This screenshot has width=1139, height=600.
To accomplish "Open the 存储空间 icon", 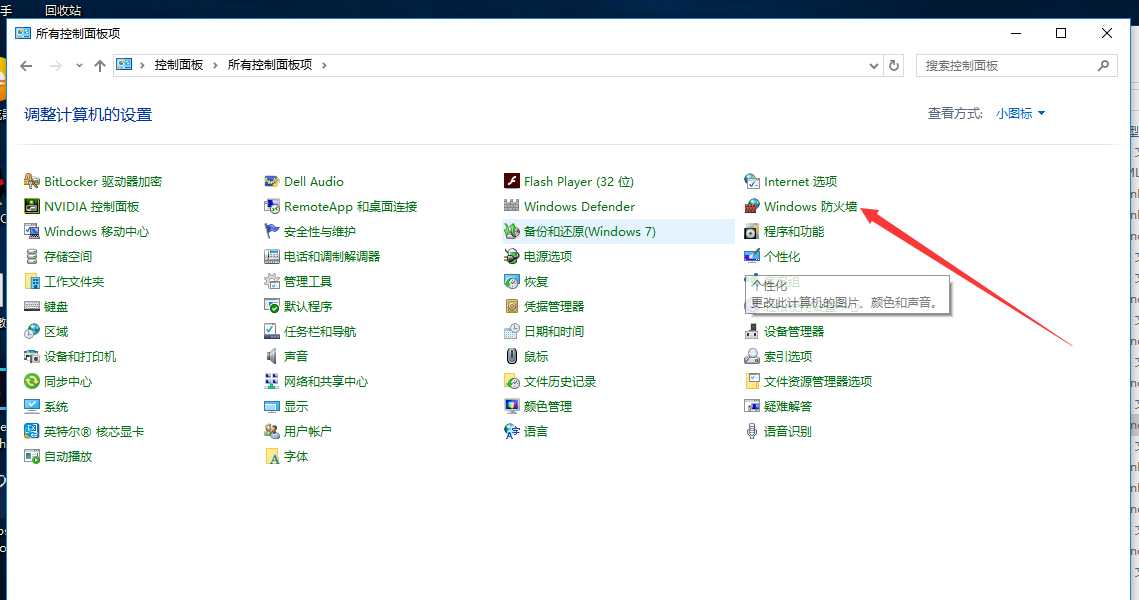I will click(31, 256).
